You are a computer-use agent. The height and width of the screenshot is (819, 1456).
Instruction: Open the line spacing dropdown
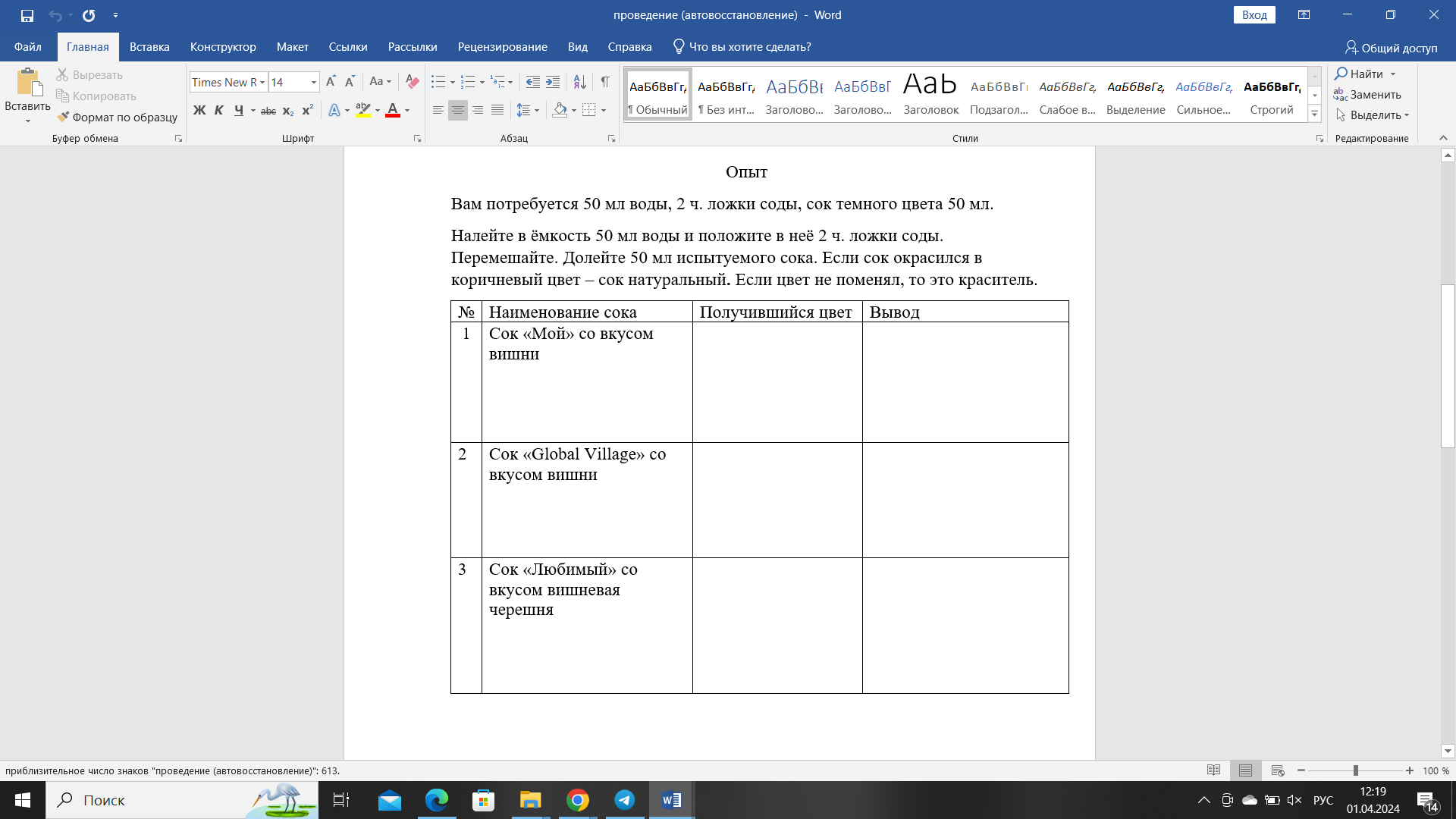click(x=528, y=111)
